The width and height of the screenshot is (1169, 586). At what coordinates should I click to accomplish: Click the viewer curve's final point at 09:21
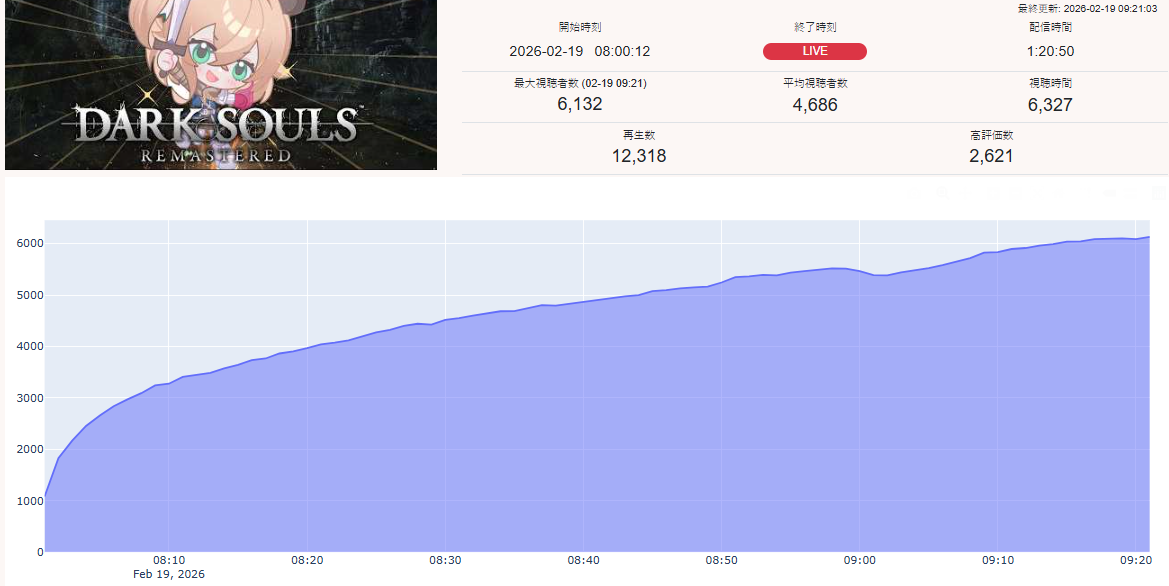pyautogui.click(x=1149, y=237)
